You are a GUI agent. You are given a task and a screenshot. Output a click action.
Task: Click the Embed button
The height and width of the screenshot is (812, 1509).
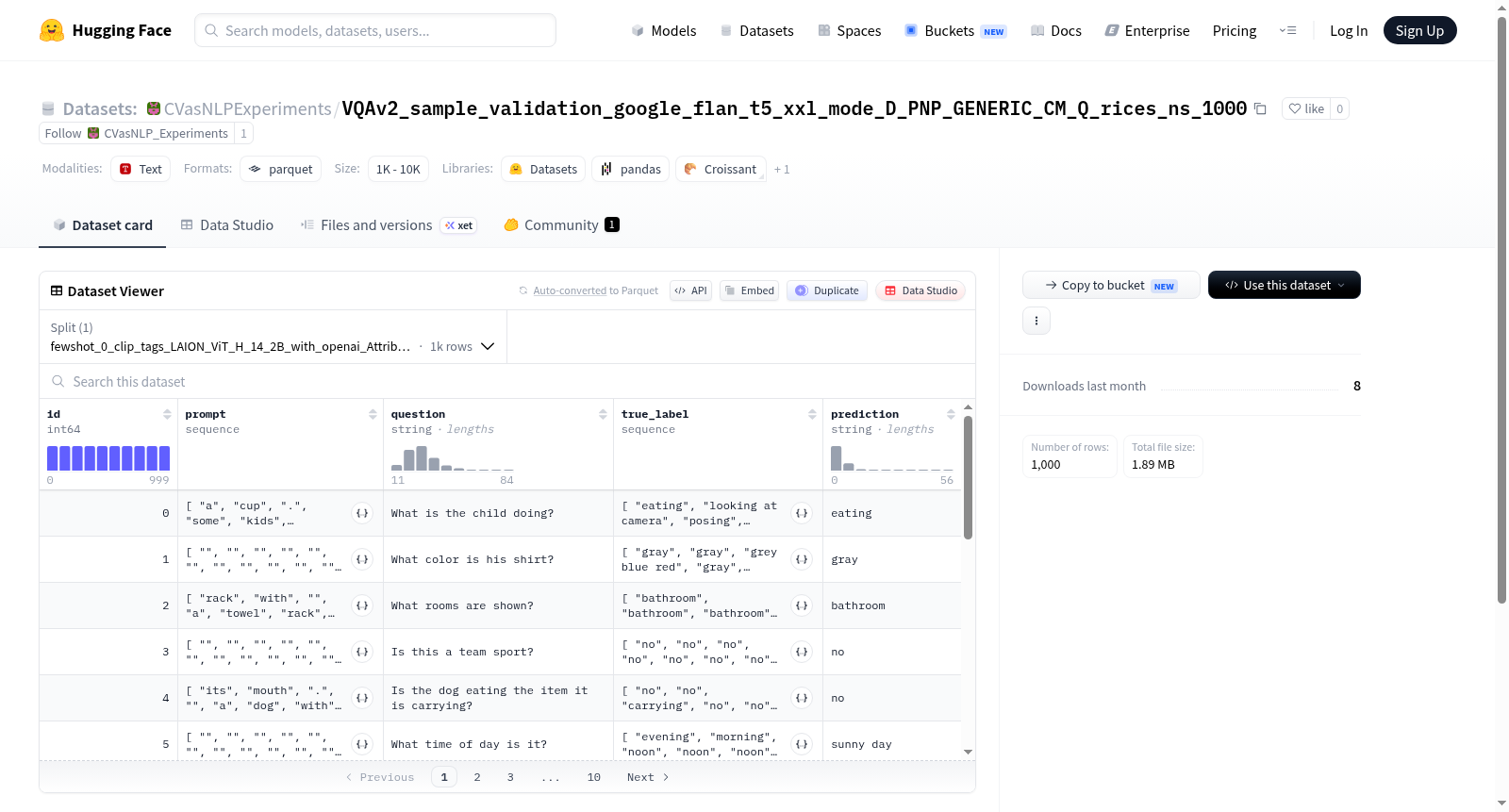tap(750, 290)
